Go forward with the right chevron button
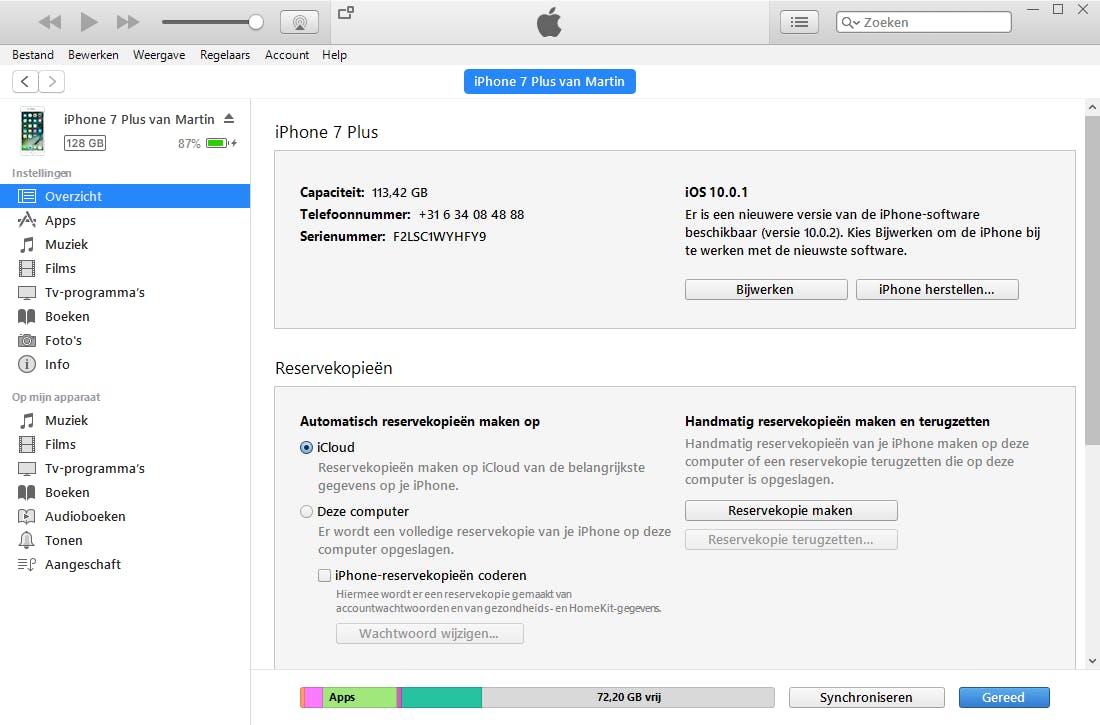Image resolution: width=1100 pixels, height=725 pixels. pyautogui.click(x=52, y=81)
